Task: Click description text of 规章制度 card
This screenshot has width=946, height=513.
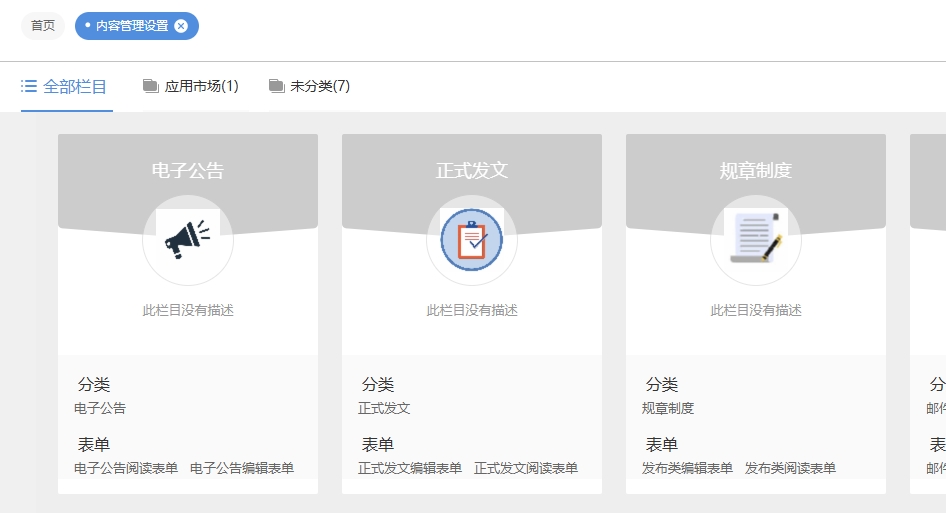Action: pyautogui.click(x=756, y=310)
